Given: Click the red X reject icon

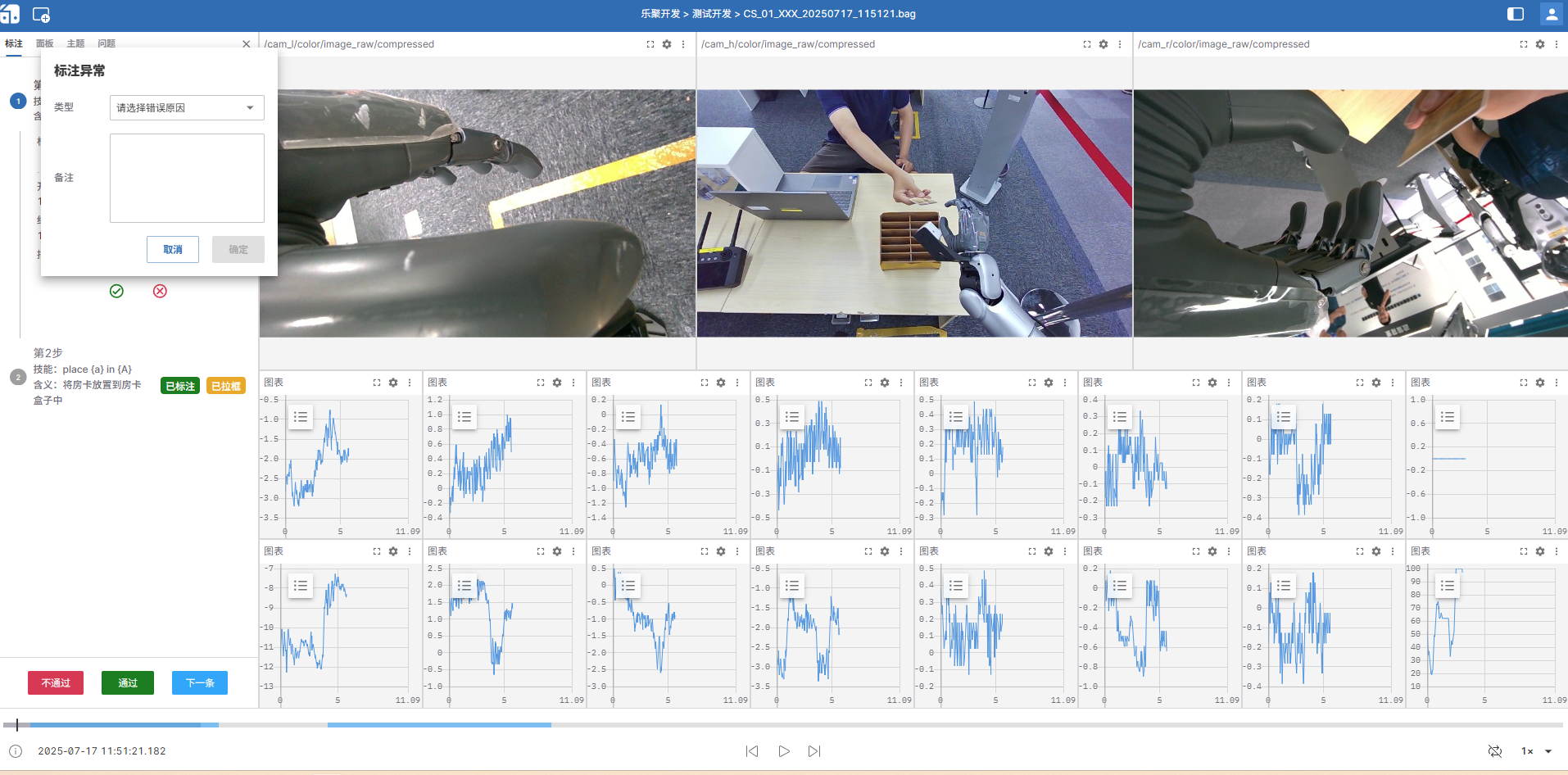Looking at the screenshot, I should (160, 292).
